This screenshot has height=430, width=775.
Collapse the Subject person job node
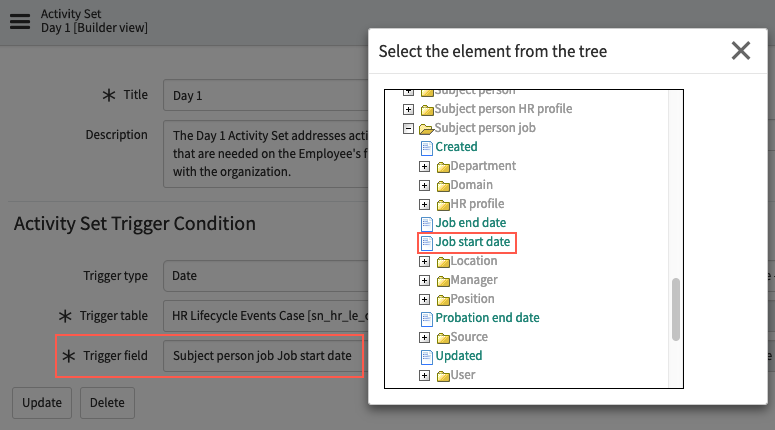(x=408, y=129)
